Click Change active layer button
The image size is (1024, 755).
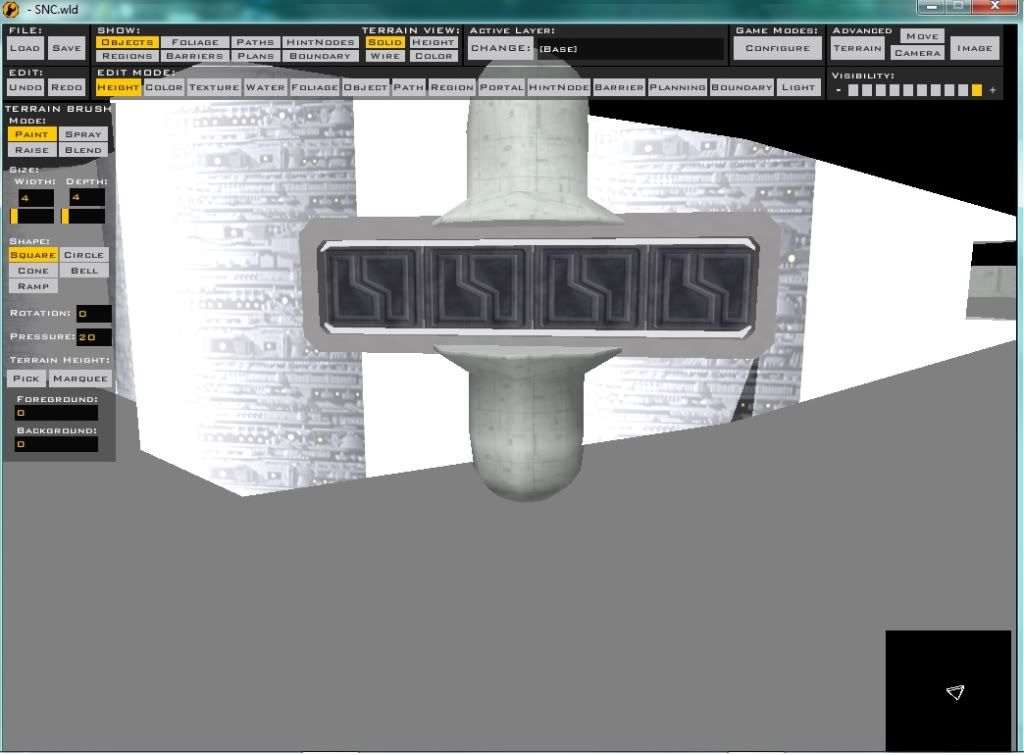click(x=500, y=48)
